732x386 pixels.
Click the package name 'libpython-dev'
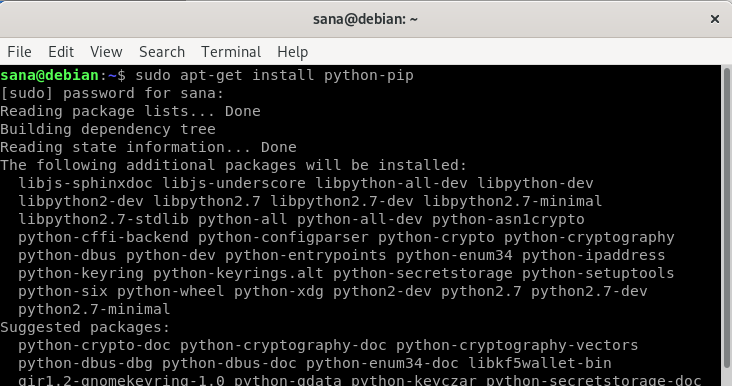pos(535,183)
